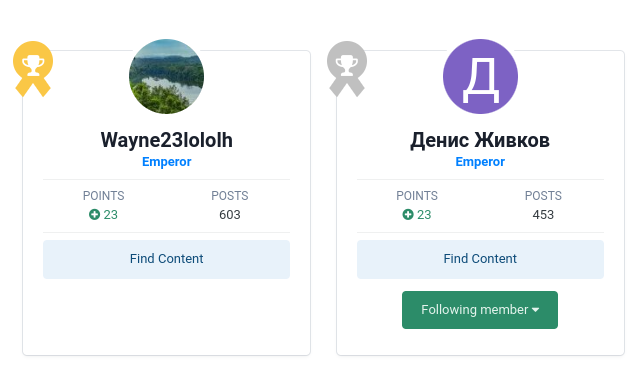633x384 pixels.
Task: Open Денис Живков's profile via name
Action: coord(480,140)
